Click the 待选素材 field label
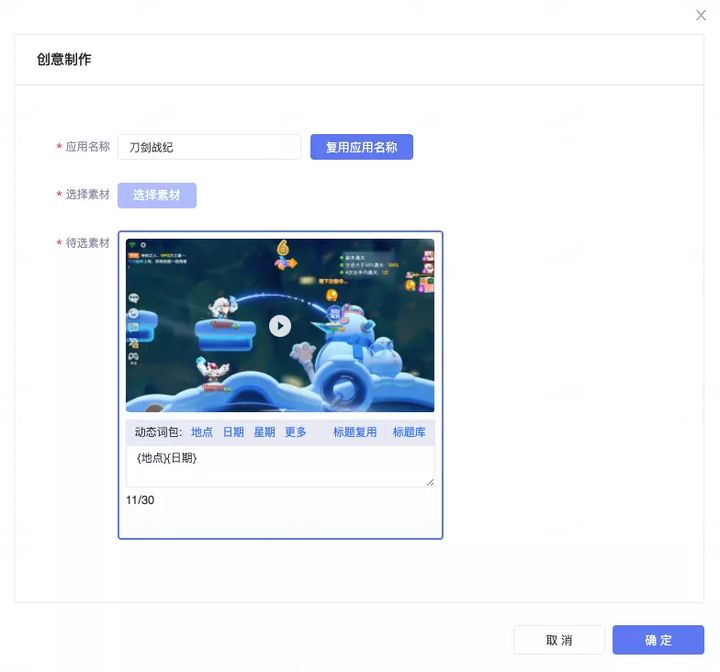Screen dimensions: 720x672 87,243
